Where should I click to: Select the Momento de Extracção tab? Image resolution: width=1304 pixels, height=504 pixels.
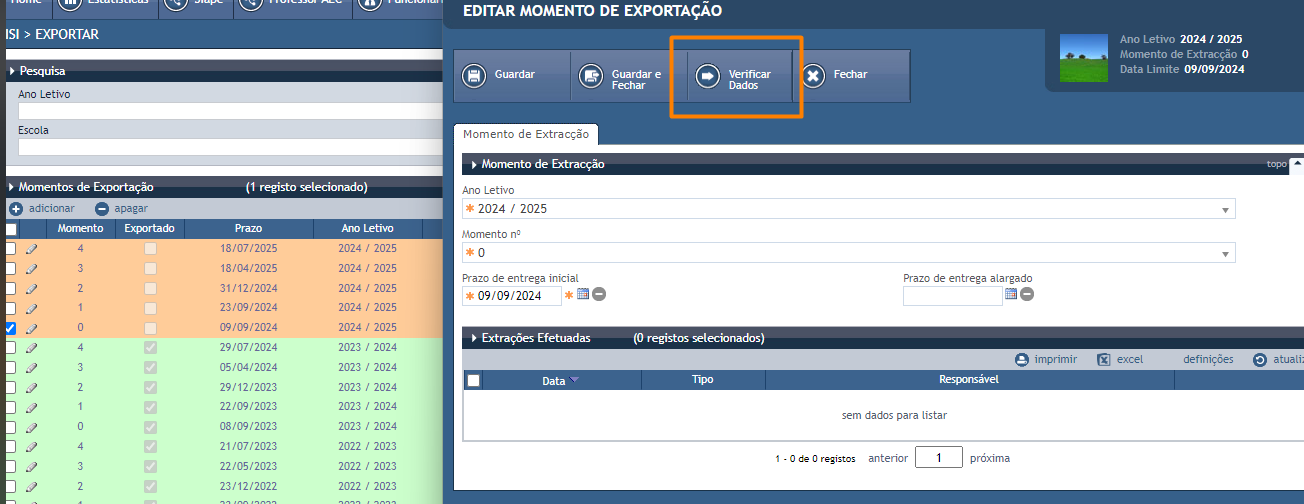526,134
